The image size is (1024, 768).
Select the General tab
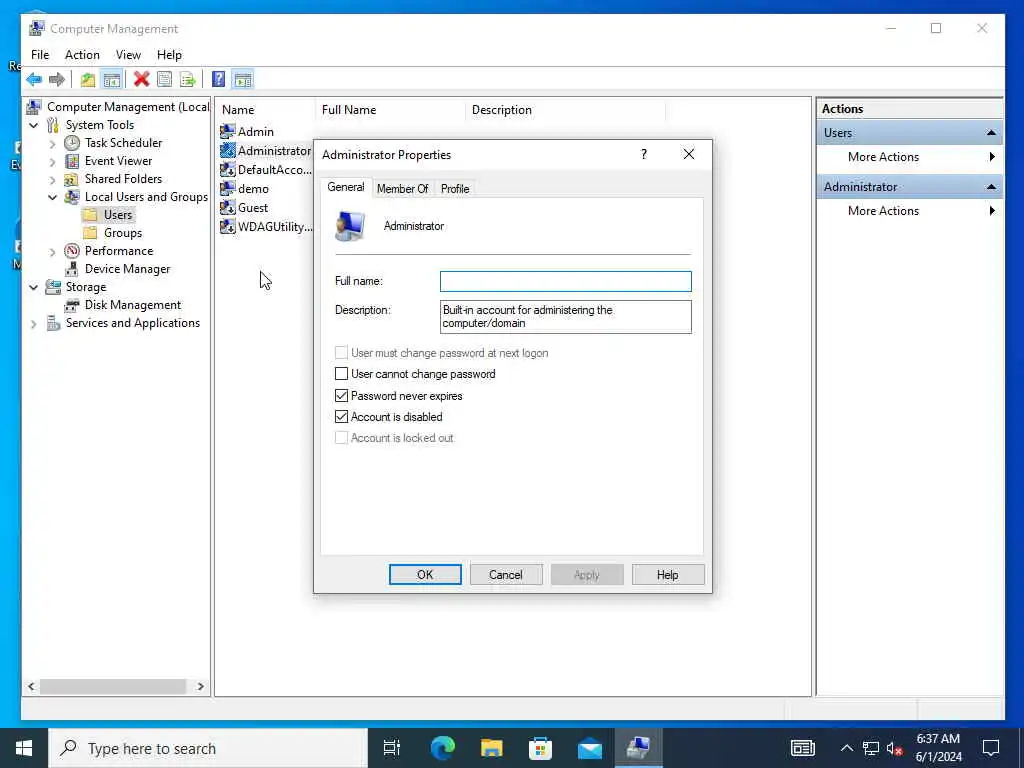tap(346, 187)
